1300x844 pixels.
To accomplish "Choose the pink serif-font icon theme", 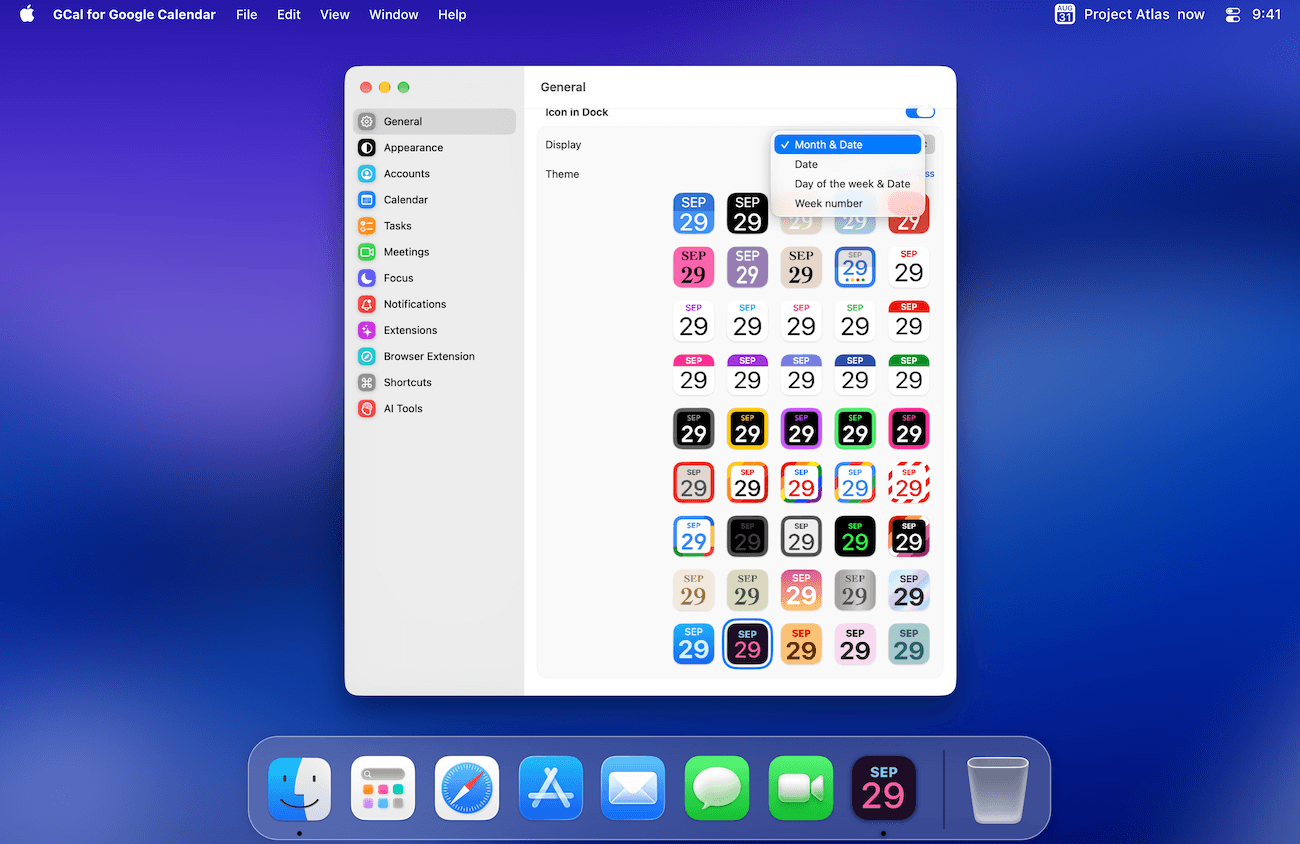I will [694, 267].
